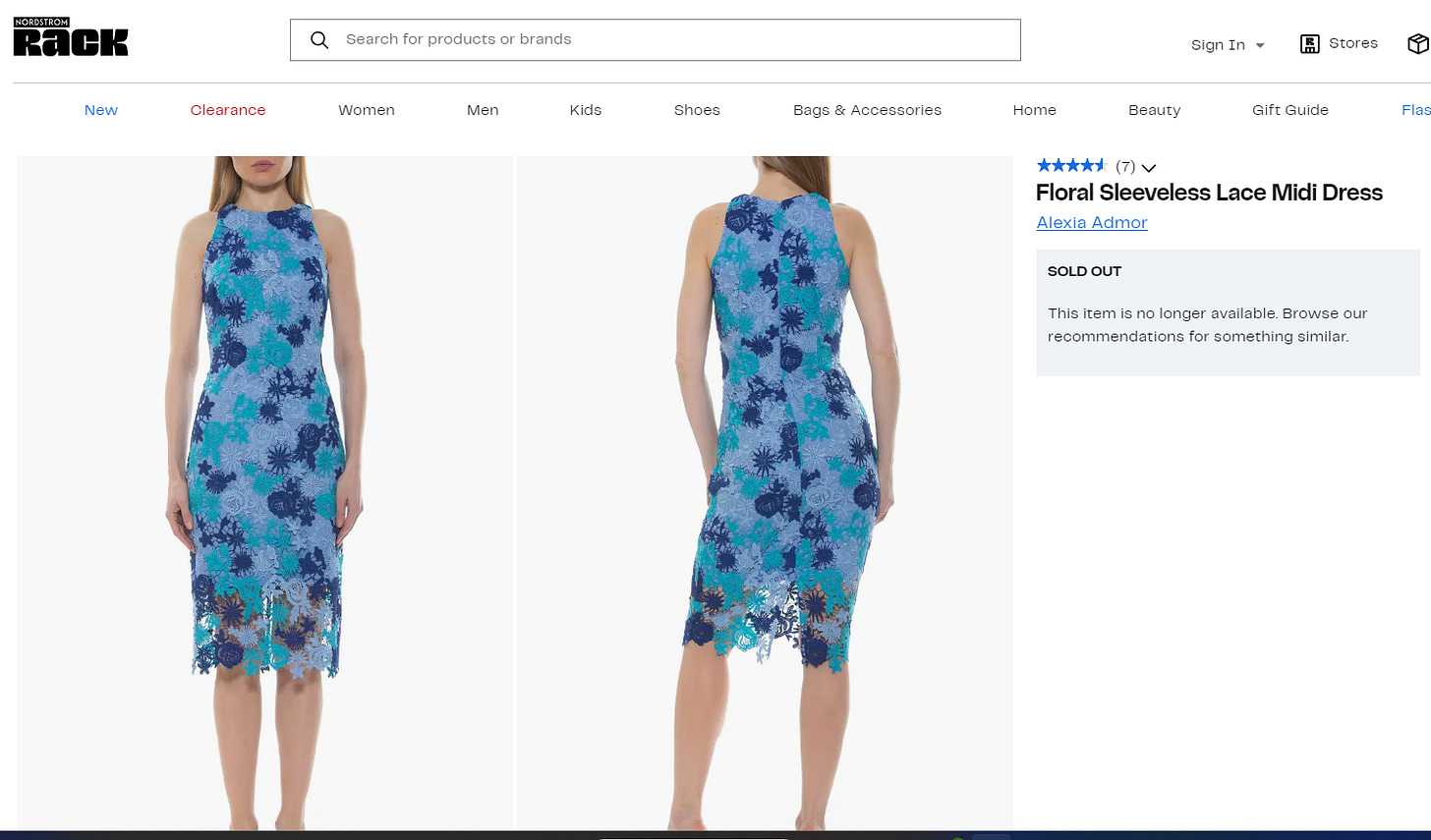Click the SOLD OUT notice heading
This screenshot has width=1431, height=840.
1084,271
